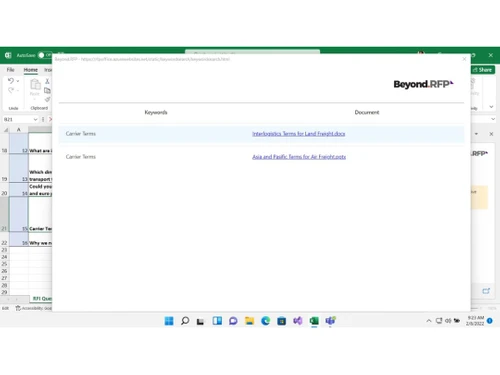500x375 pixels.
Task: Open the File tab in Excel
Action: coord(11,70)
